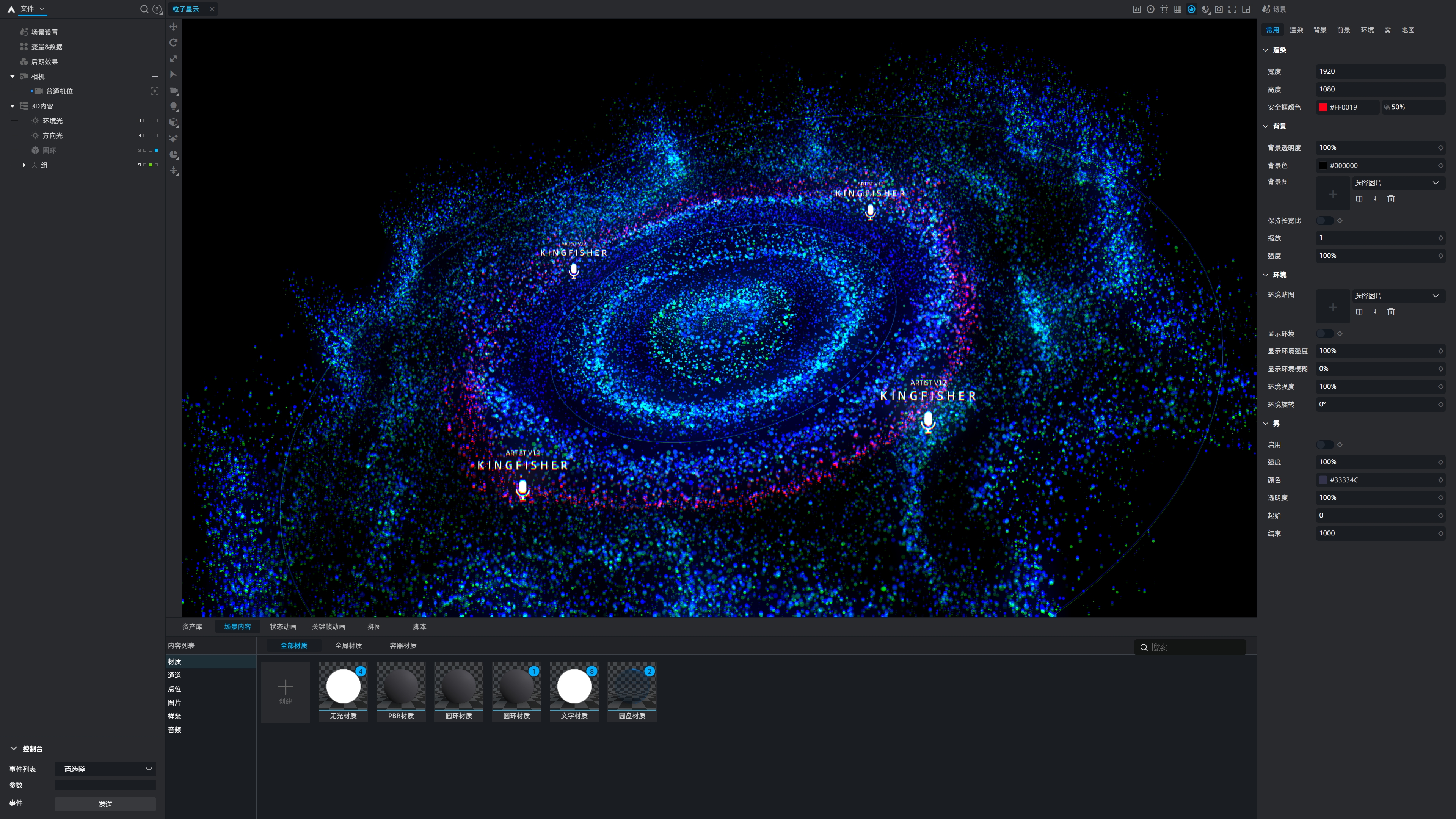Enable the 显示环境 toggle
This screenshot has height=819, width=1456.
click(x=1324, y=334)
